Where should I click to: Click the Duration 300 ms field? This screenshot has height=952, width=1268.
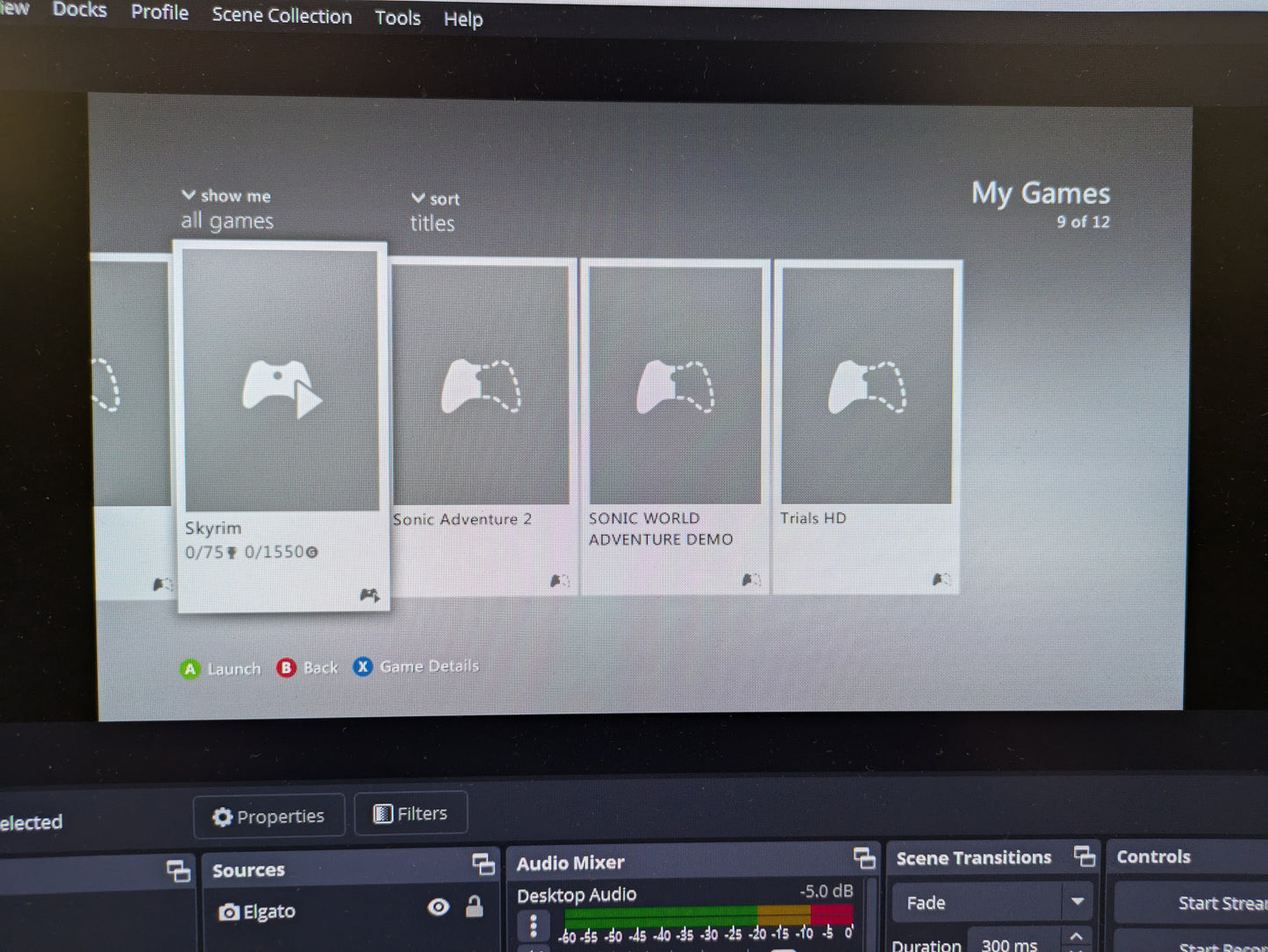(x=1014, y=944)
